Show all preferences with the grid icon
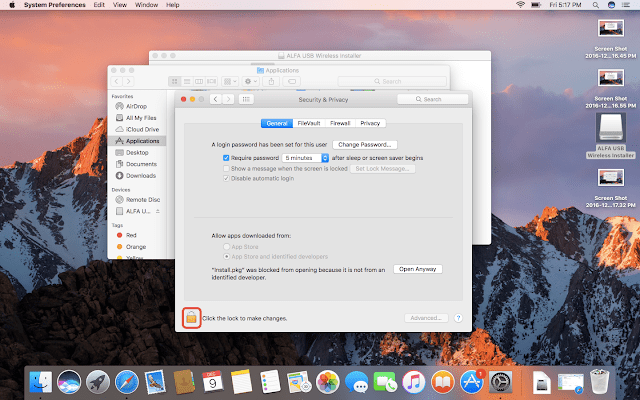 pos(246,100)
